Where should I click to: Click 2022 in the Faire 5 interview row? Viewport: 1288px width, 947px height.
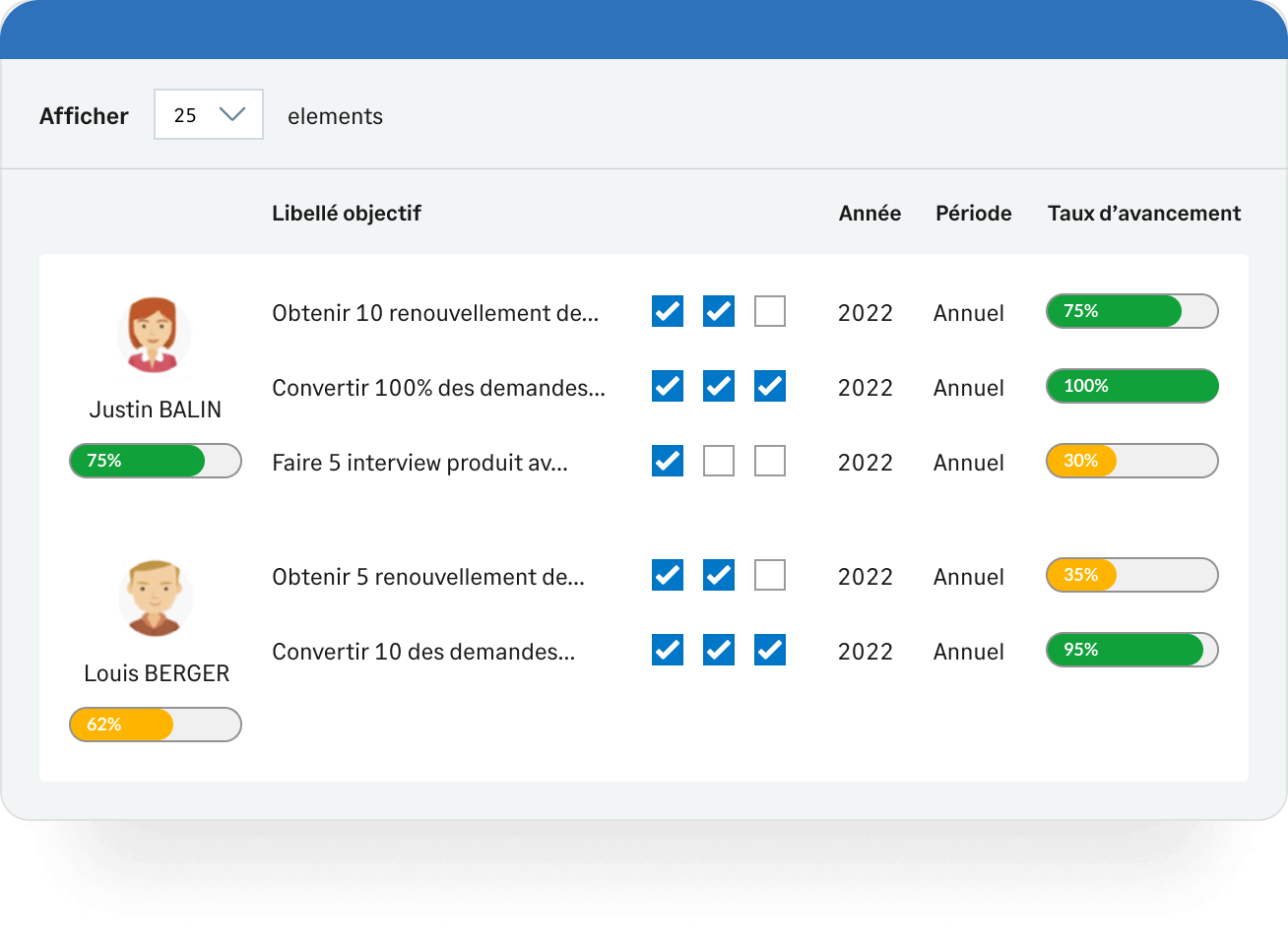866,463
